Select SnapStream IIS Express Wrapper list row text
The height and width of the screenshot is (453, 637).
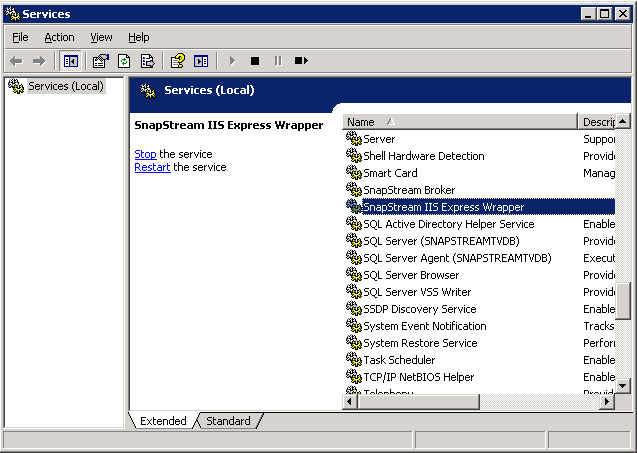(443, 207)
